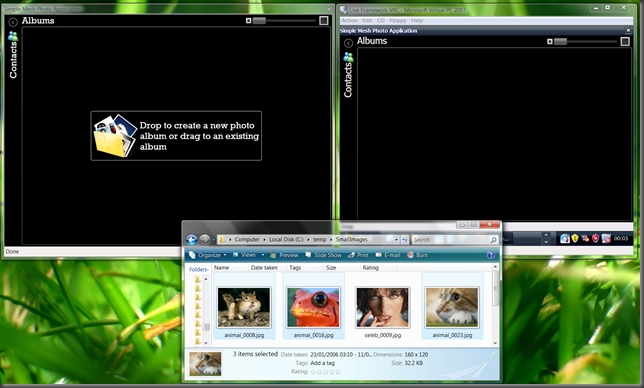The width and height of the screenshot is (644, 388).
Task: Click SmallImages in address path
Action: [352, 239]
